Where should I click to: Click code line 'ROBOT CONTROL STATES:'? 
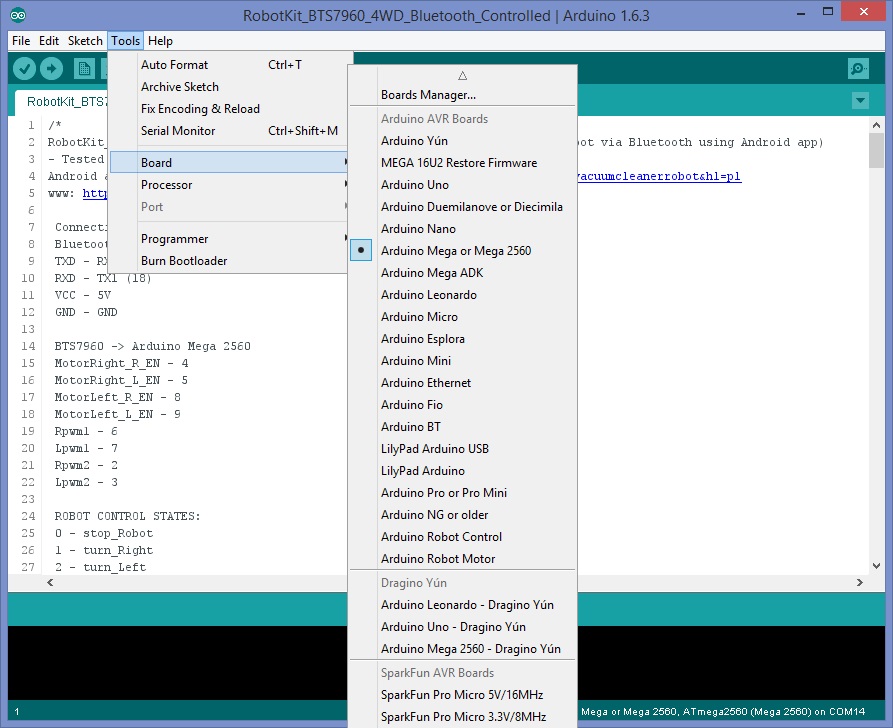[x=127, y=516]
